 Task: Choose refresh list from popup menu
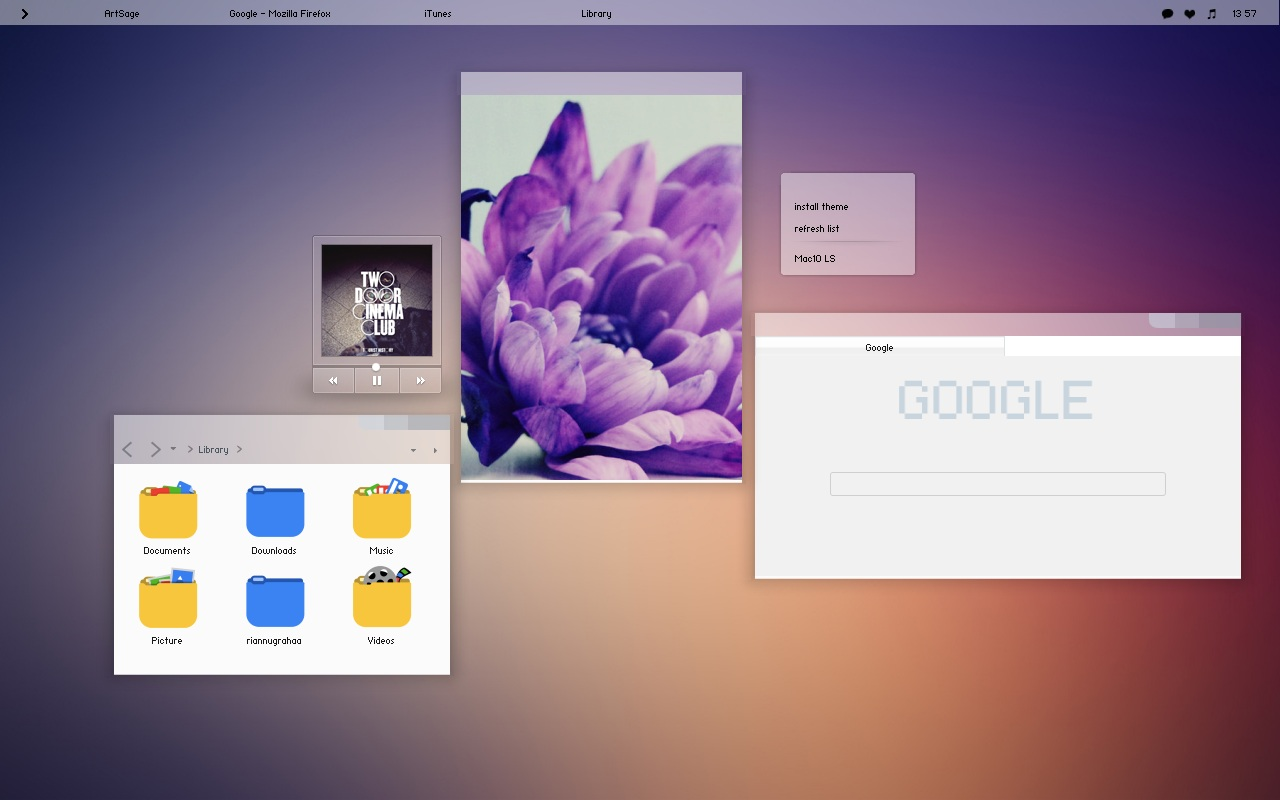point(817,229)
